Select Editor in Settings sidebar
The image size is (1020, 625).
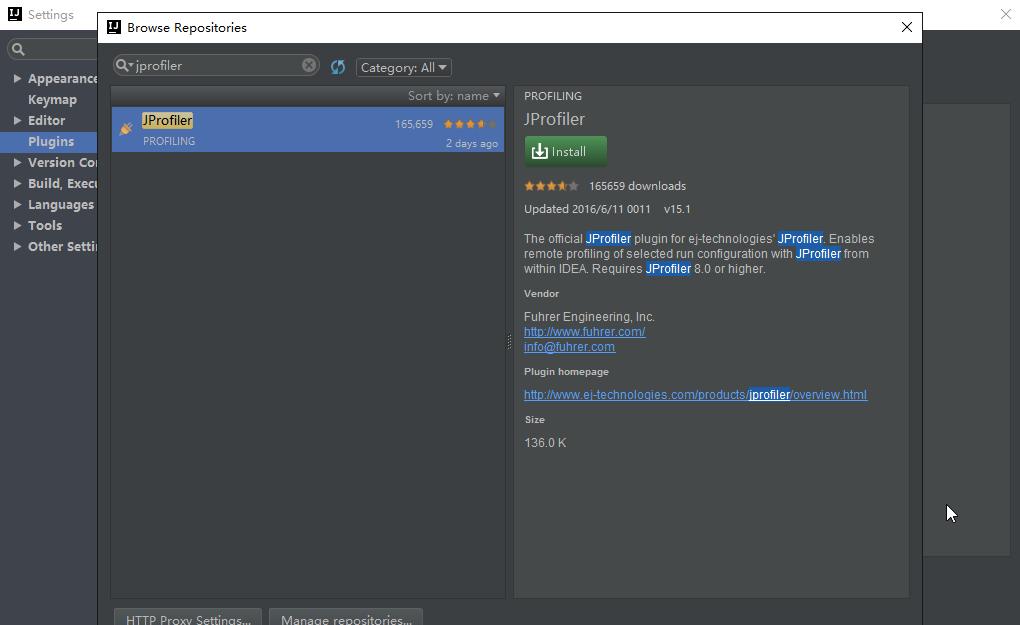point(46,120)
